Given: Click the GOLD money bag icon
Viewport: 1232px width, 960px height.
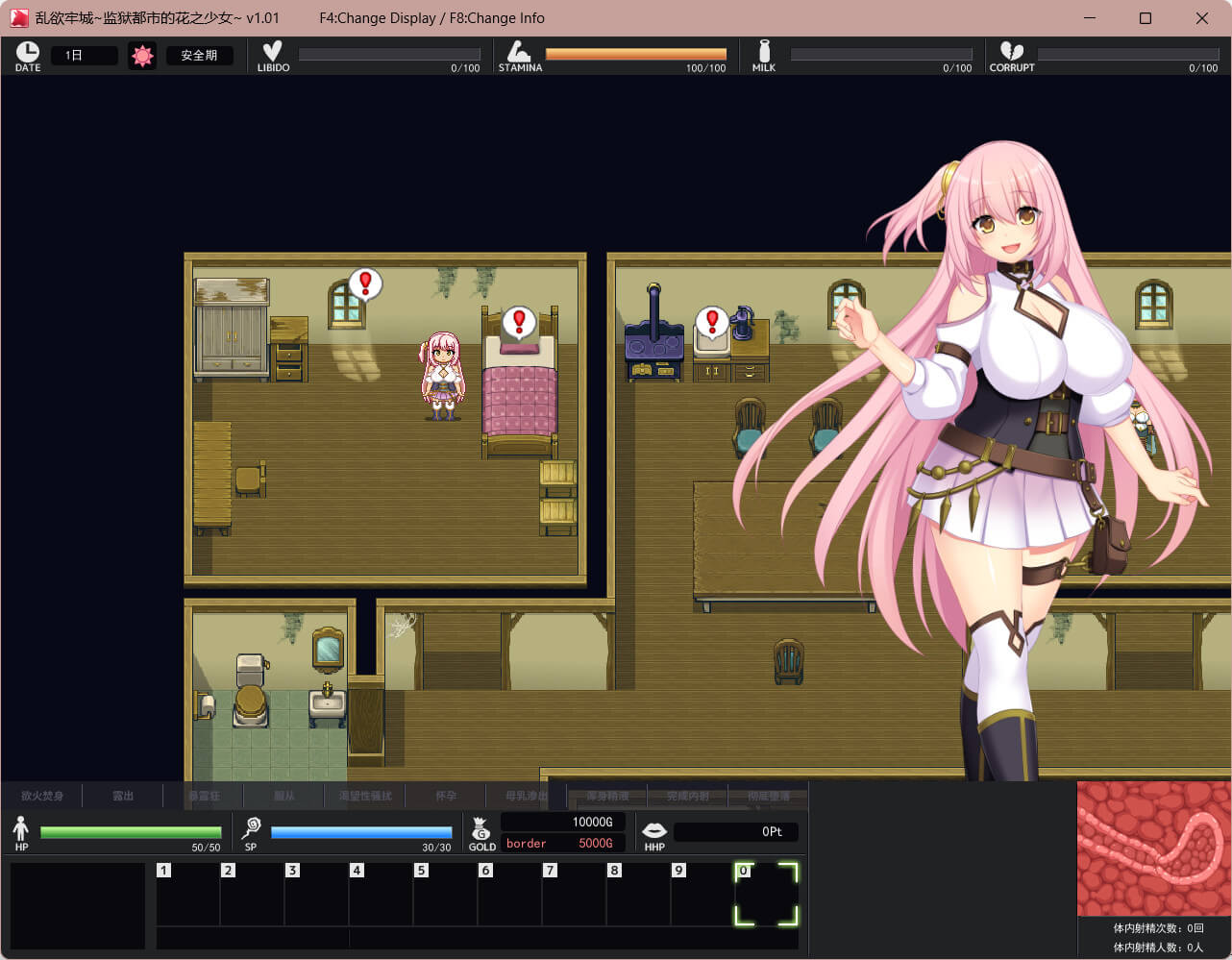Looking at the screenshot, I should (481, 827).
